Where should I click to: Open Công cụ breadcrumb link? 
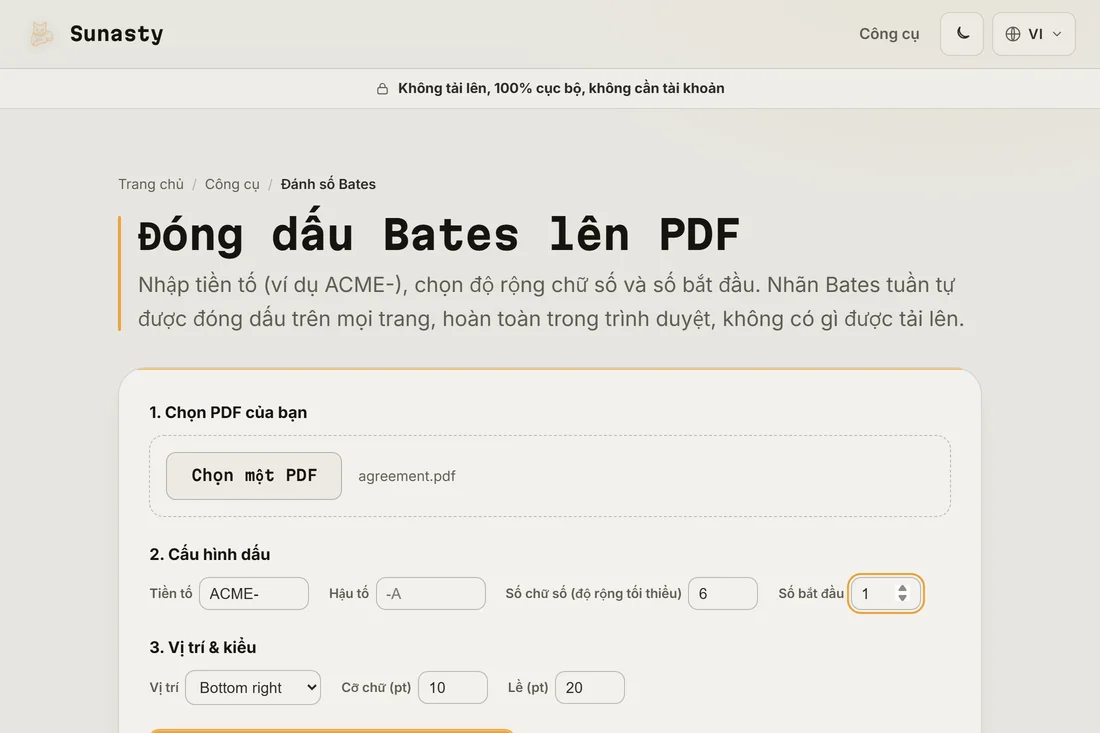(x=232, y=184)
